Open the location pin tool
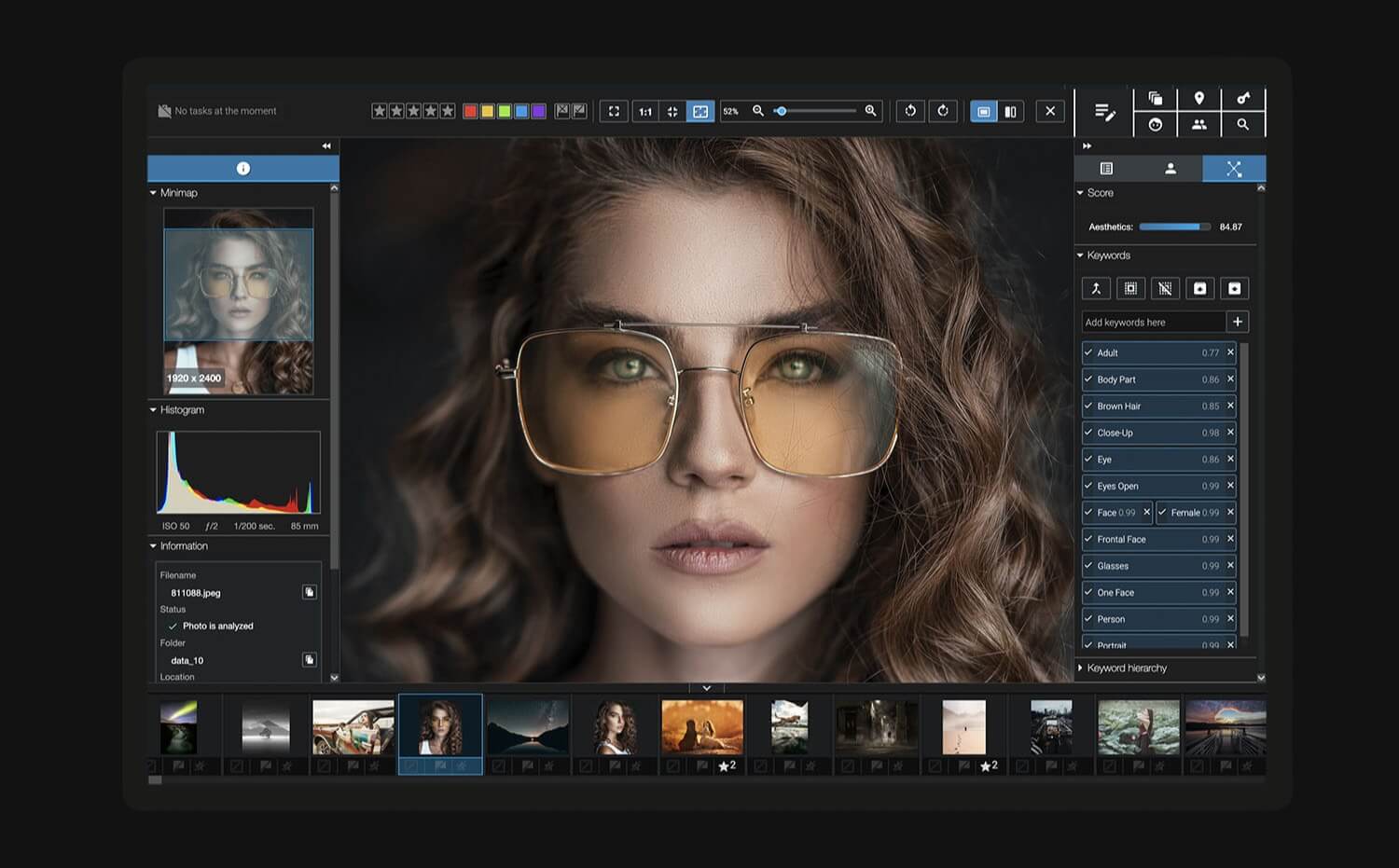1399x868 pixels. pyautogui.click(x=1199, y=98)
